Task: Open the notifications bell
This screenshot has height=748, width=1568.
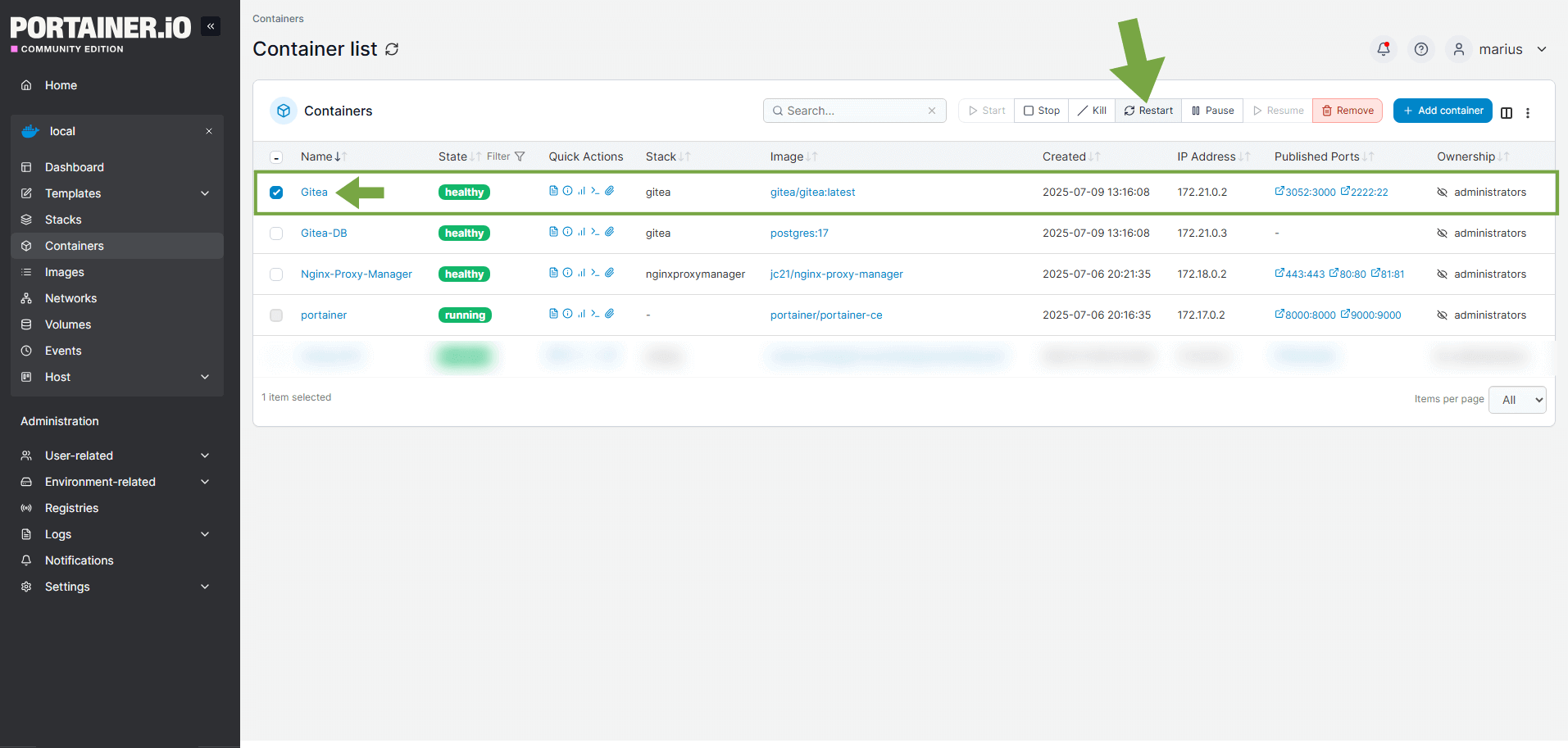Action: click(x=1383, y=49)
